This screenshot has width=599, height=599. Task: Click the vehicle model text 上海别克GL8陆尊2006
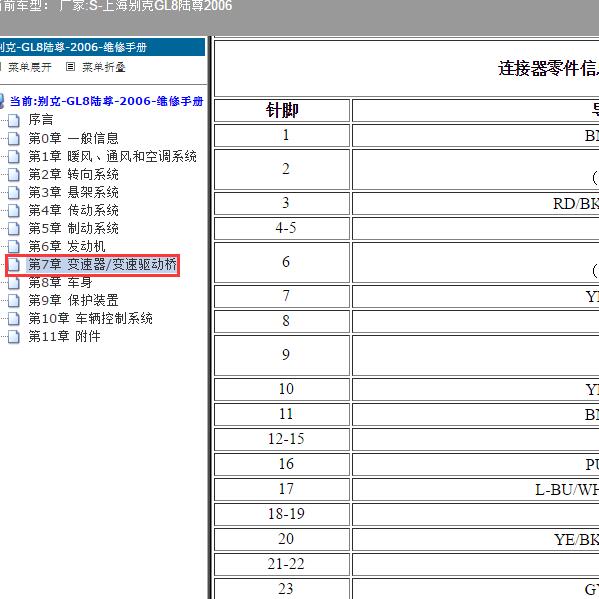click(167, 5)
